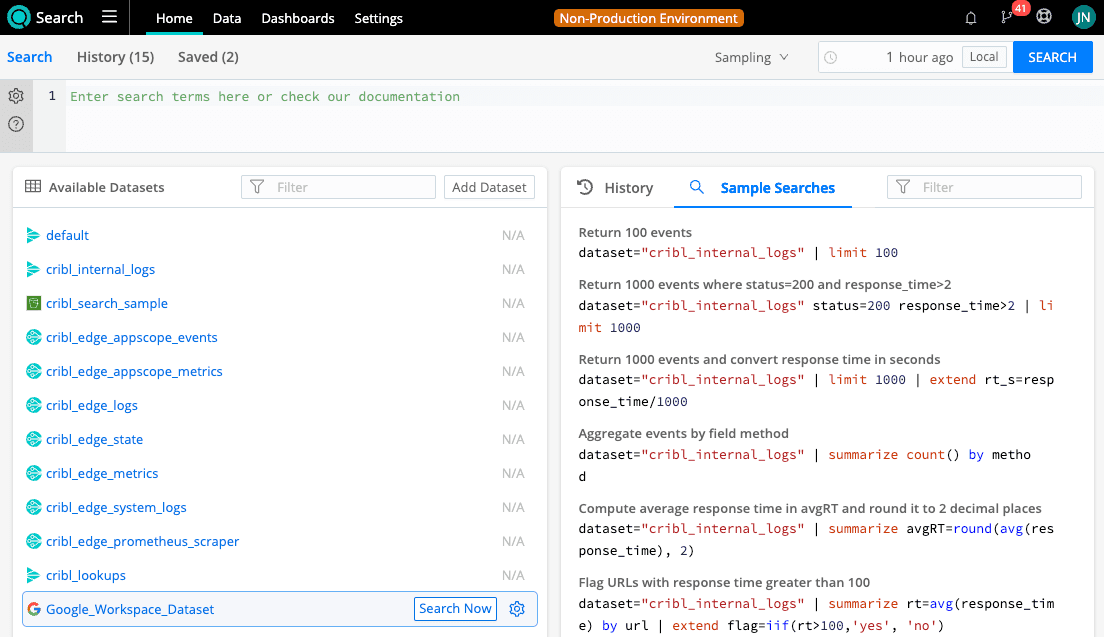
Task: Open the hamburger navigation menu
Action: point(110,18)
